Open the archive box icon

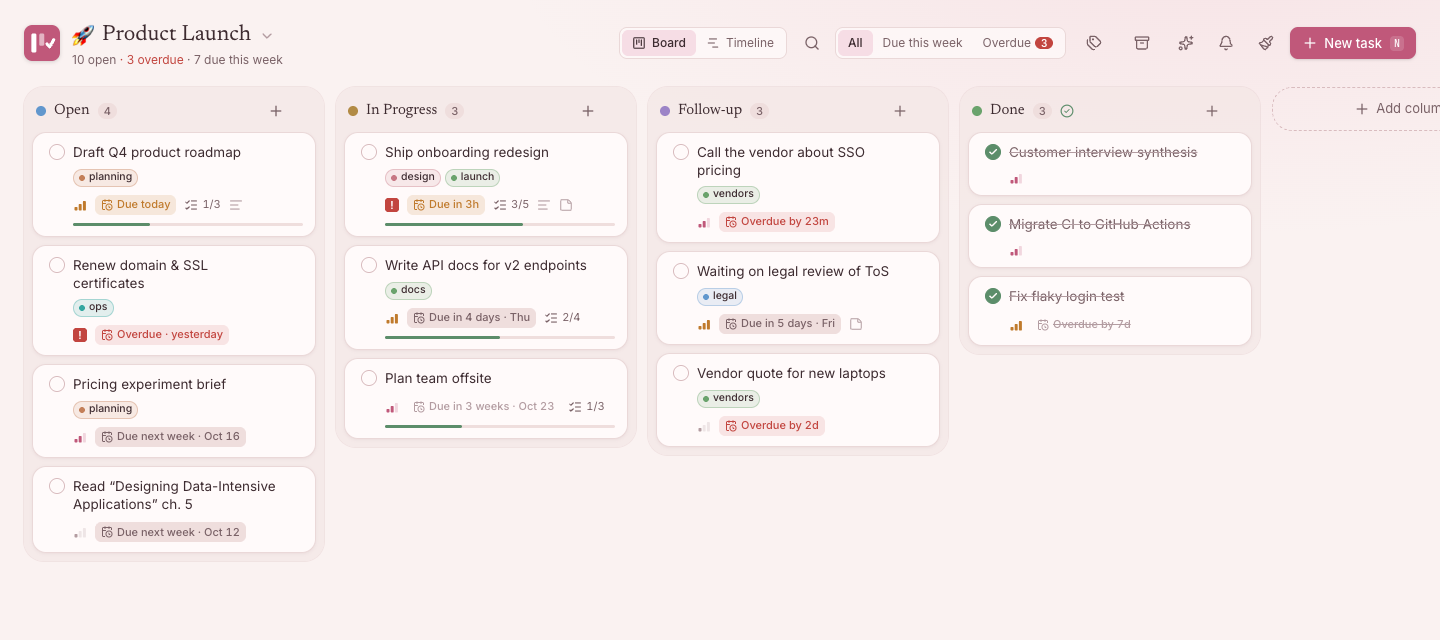tap(1141, 43)
